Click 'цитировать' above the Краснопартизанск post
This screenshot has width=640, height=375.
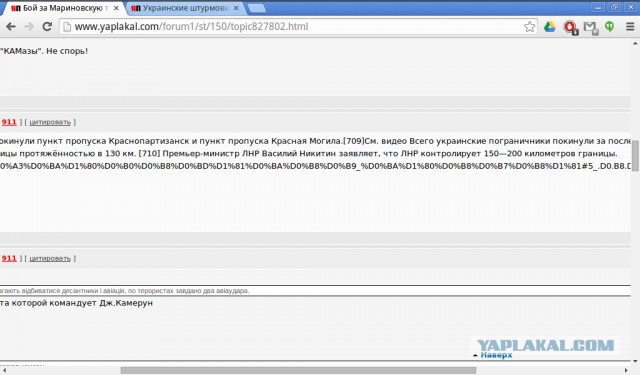tap(50, 122)
